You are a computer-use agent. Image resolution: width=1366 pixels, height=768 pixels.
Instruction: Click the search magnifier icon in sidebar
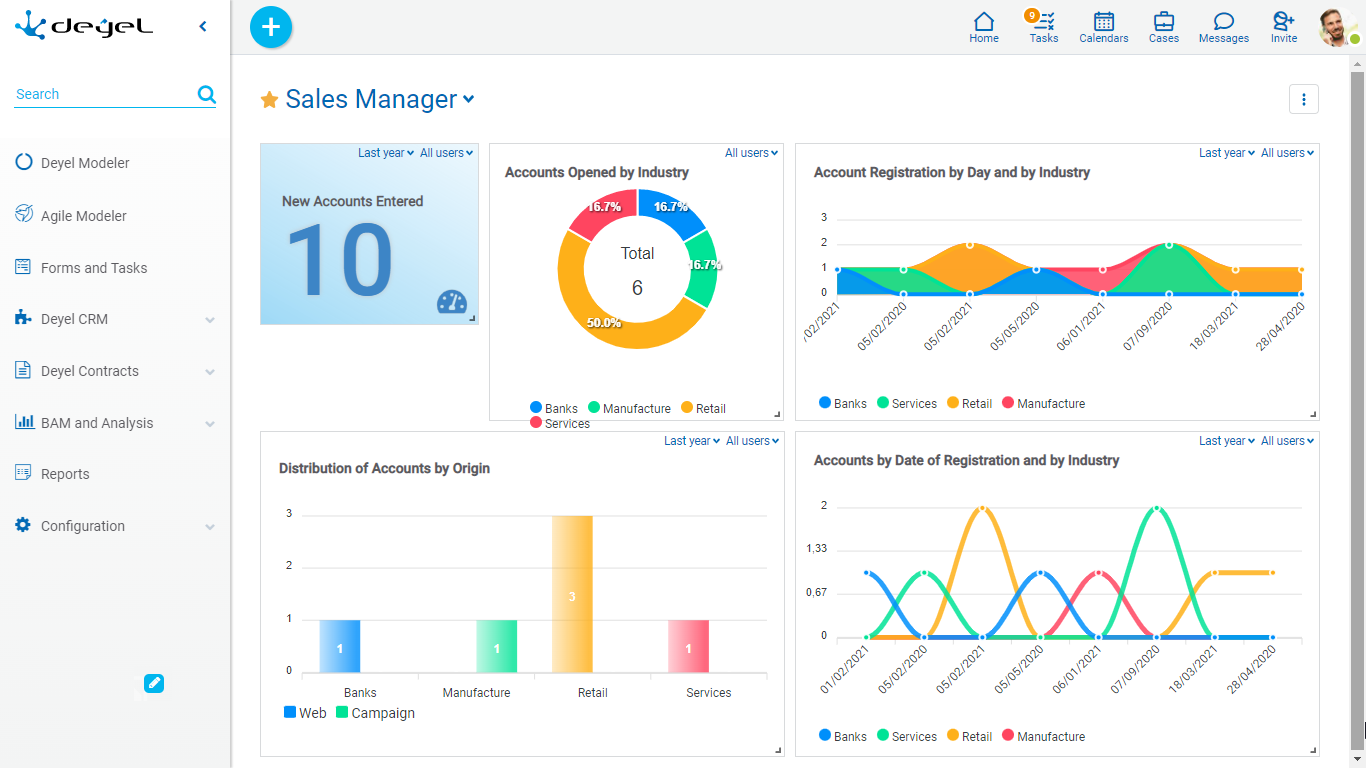tap(207, 94)
